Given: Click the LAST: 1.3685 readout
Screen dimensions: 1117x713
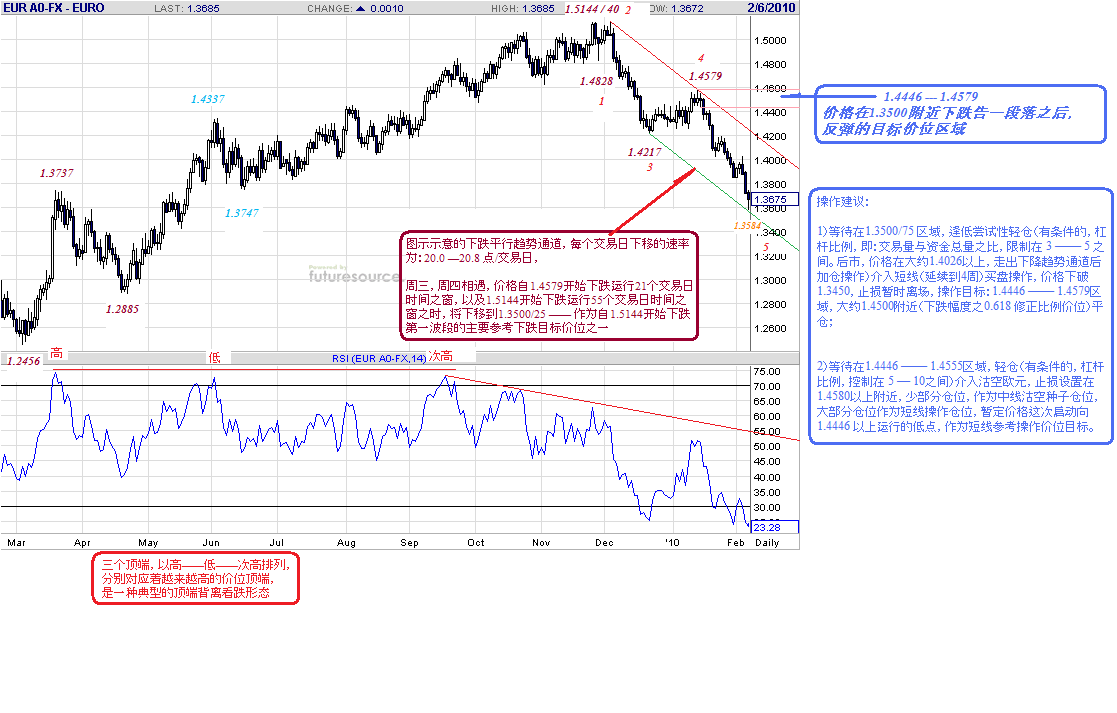Looking at the screenshot, I should click(x=187, y=9).
